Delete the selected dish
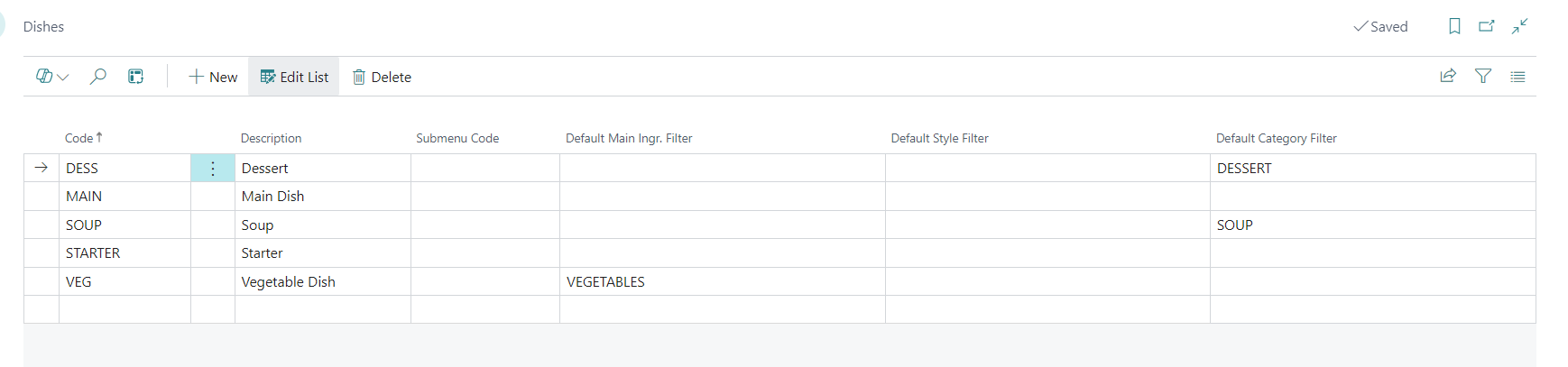Viewport: 1568px width, 367px height. click(x=382, y=77)
